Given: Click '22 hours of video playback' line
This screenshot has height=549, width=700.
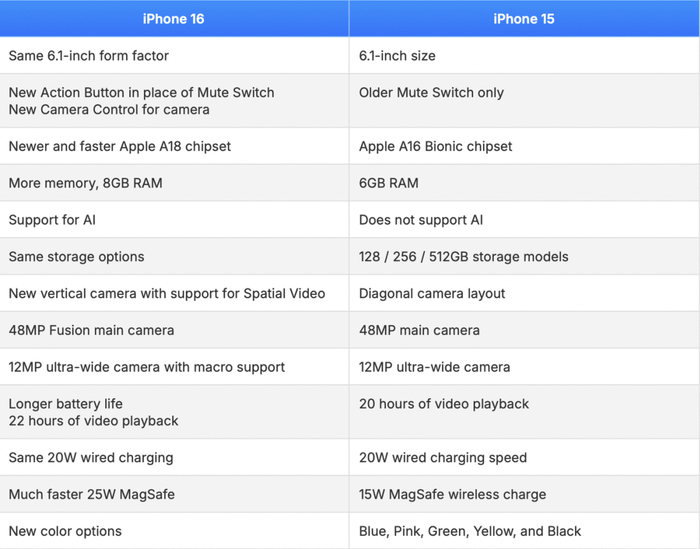Looking at the screenshot, I should coord(93,421).
